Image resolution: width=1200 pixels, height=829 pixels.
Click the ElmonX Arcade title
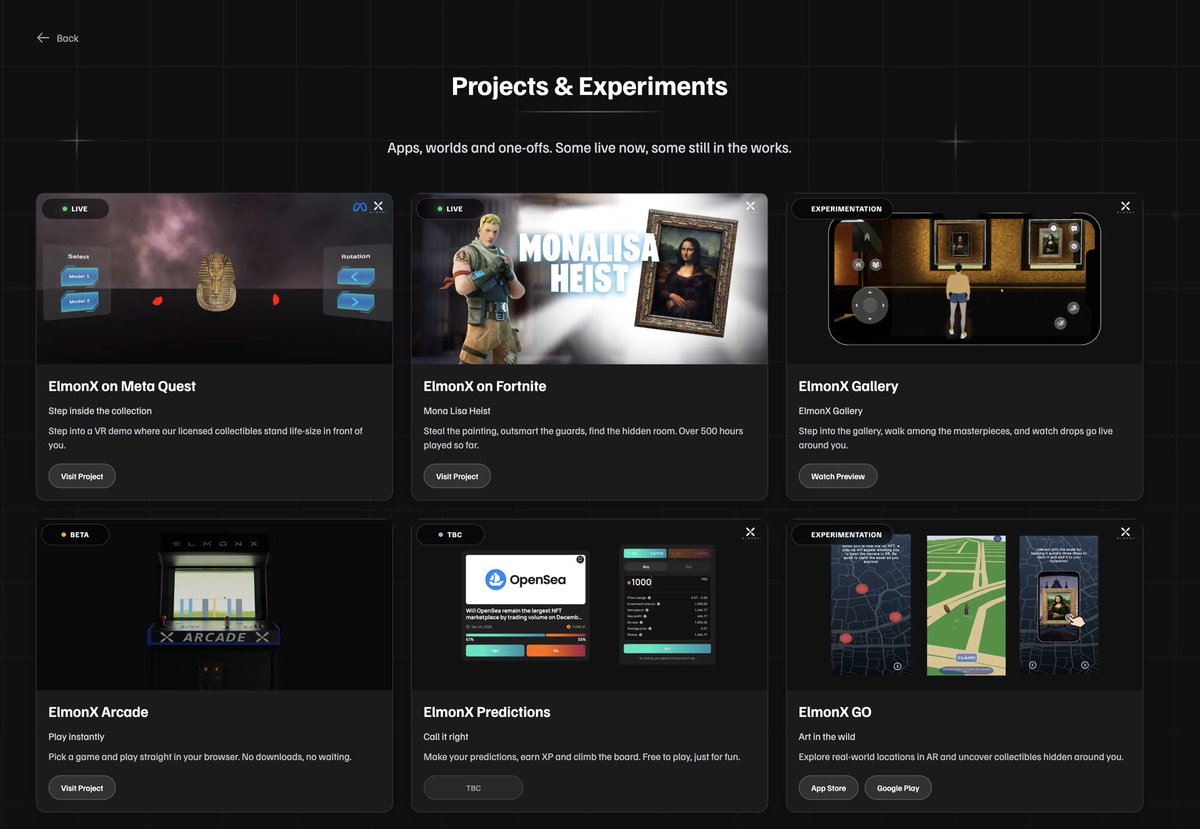click(98, 712)
